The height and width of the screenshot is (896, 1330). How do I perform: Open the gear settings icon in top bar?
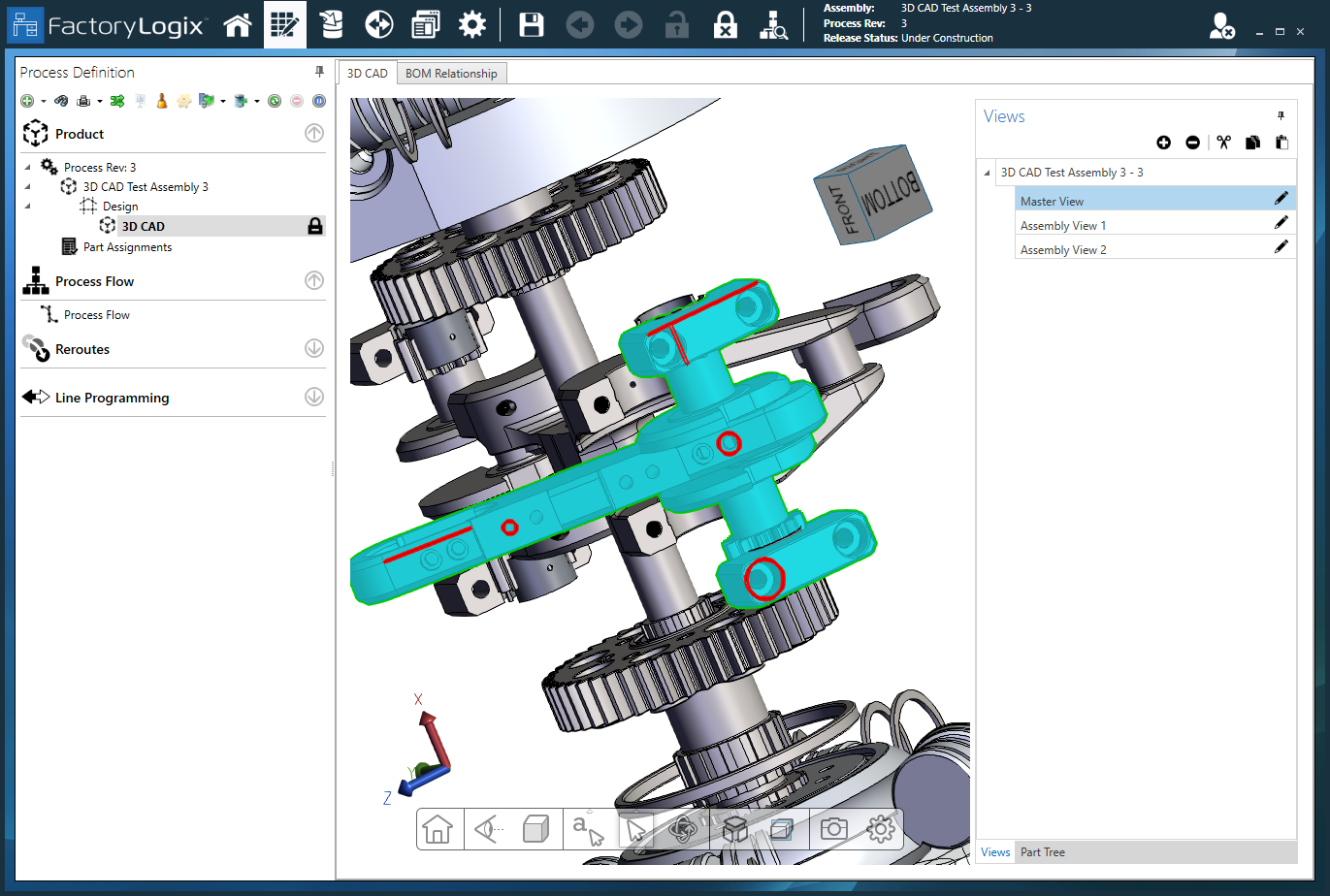click(x=472, y=25)
